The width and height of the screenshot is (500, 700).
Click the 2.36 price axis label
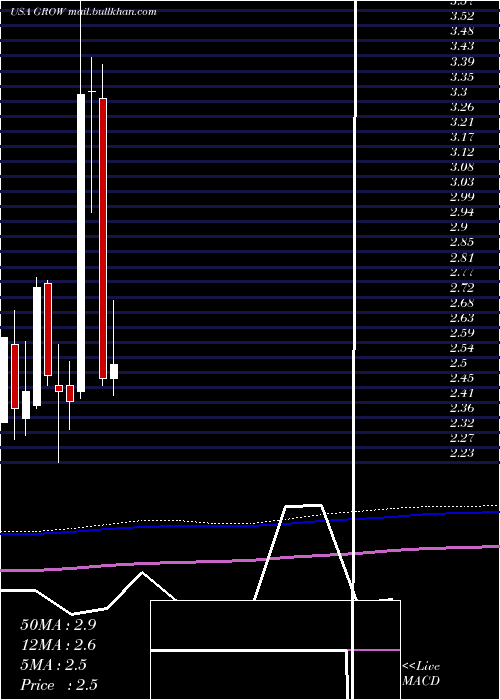[462, 408]
